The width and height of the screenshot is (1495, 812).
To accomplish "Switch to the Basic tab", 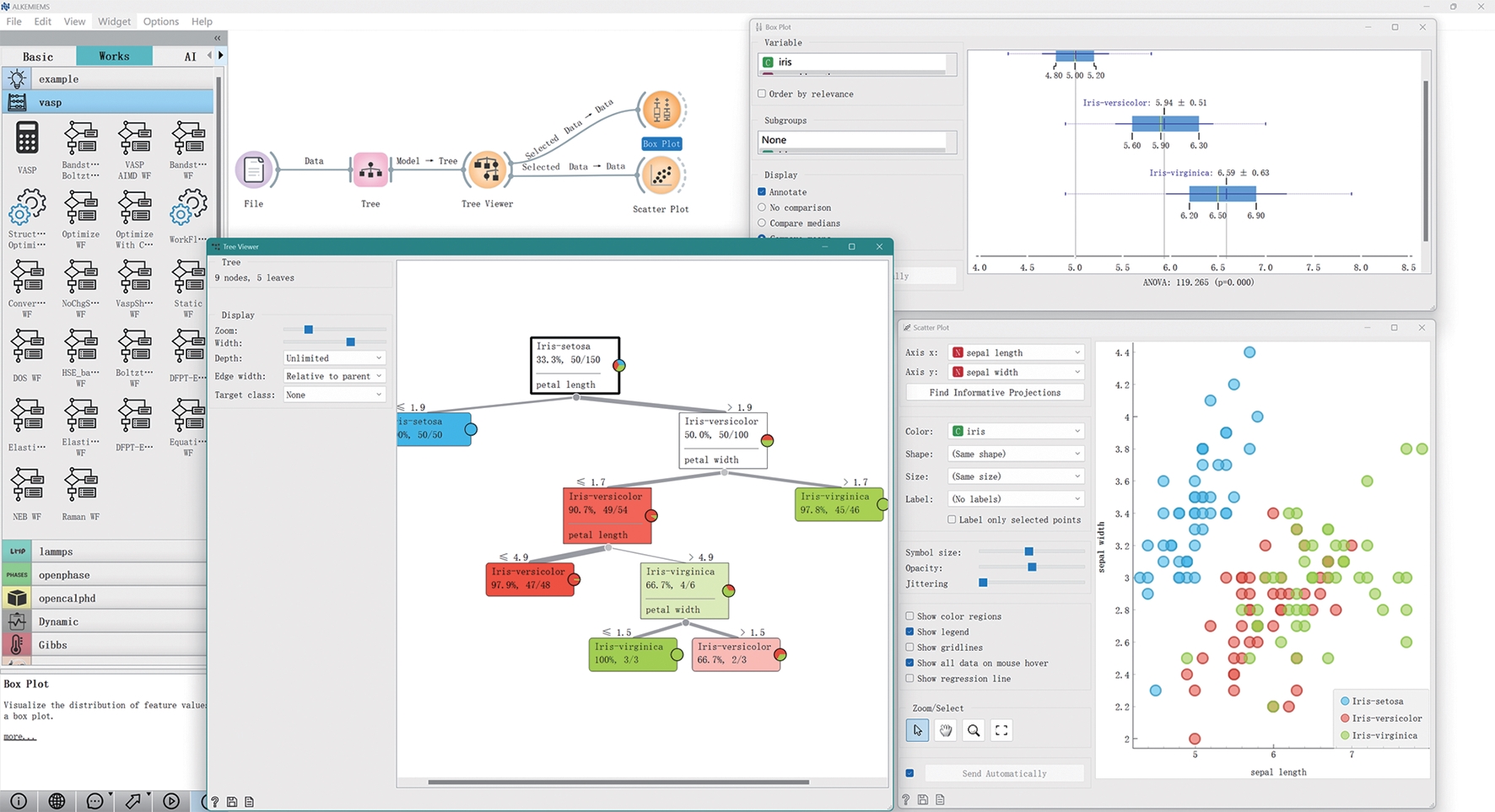I will [x=38, y=56].
